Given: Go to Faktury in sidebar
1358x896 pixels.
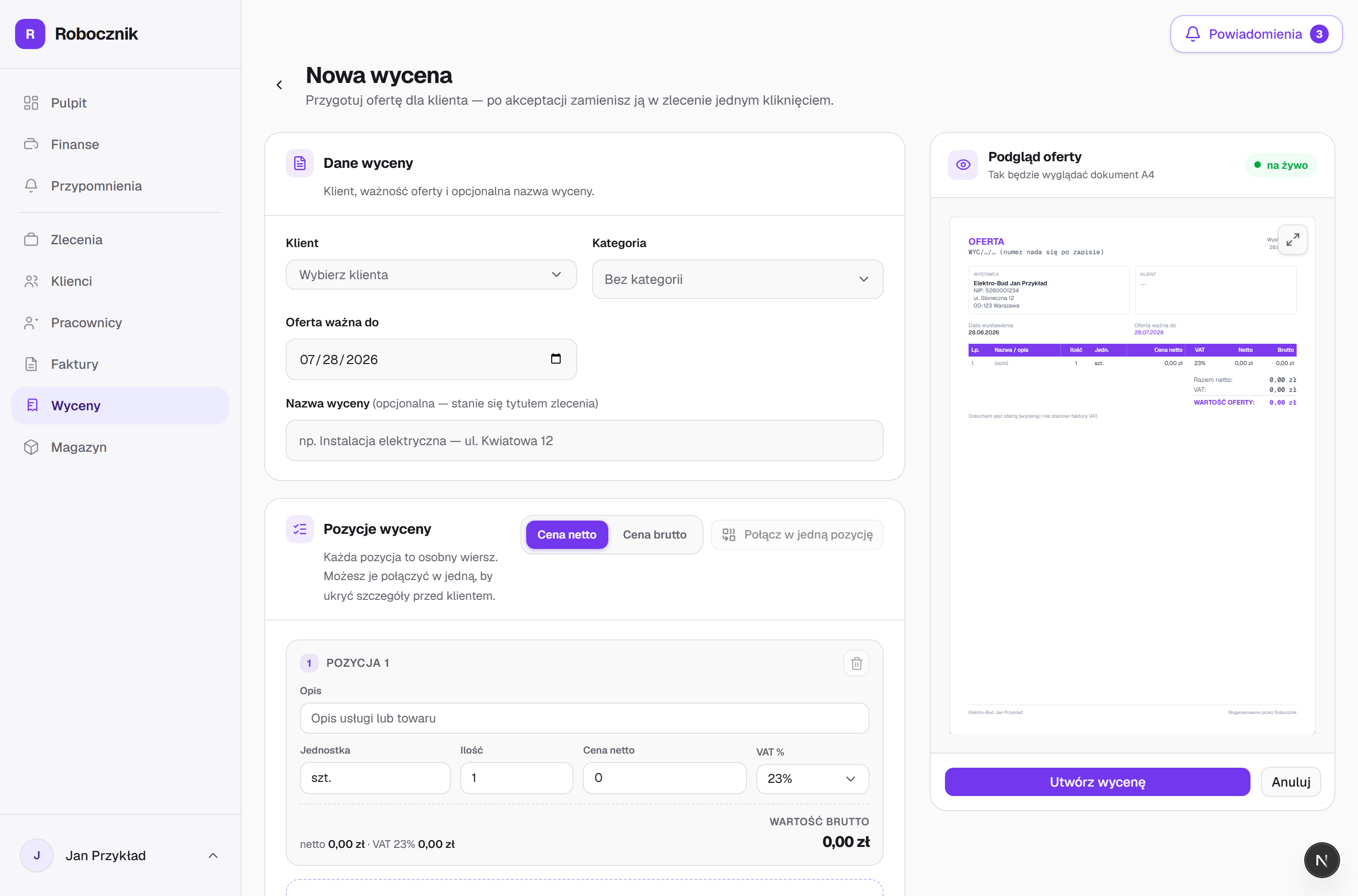Looking at the screenshot, I should [120, 364].
